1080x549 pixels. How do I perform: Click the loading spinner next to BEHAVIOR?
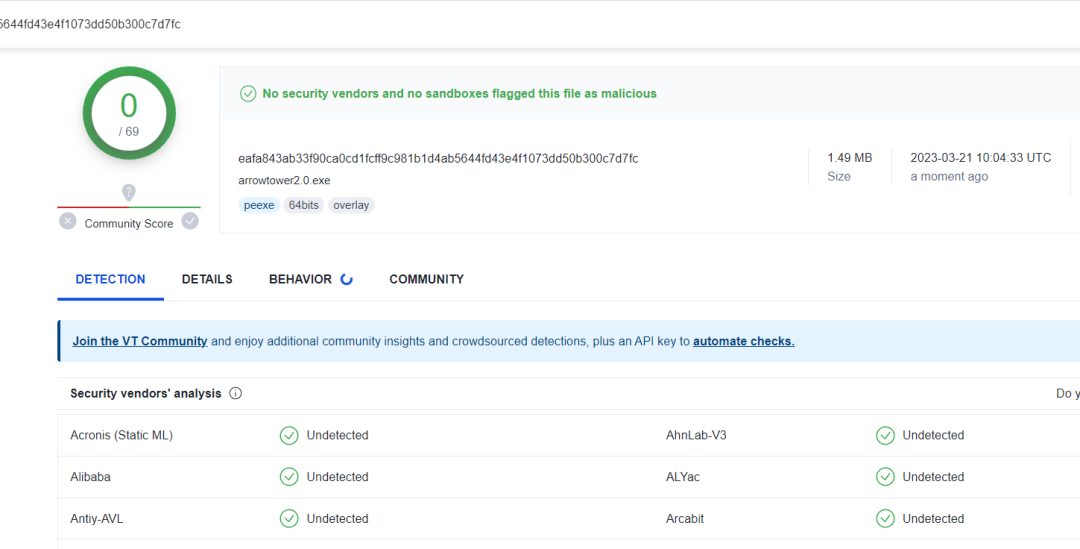(347, 279)
